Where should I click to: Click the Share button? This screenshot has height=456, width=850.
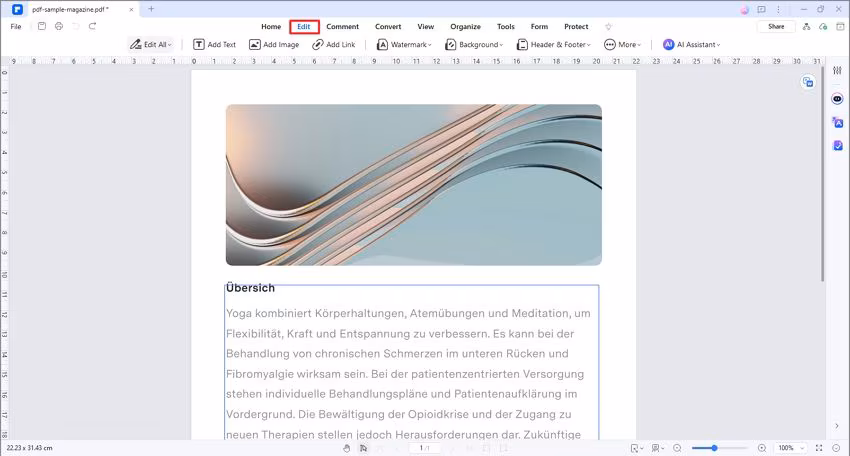click(776, 27)
